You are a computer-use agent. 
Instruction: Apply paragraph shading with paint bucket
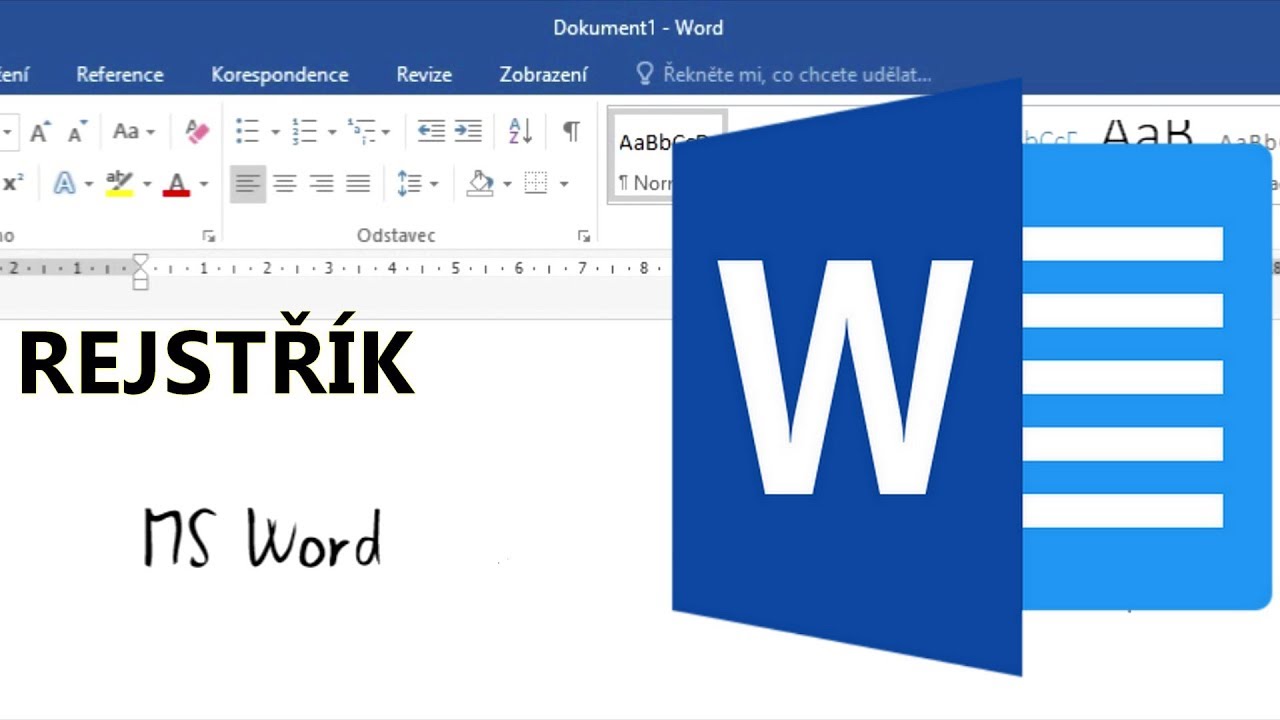(481, 184)
